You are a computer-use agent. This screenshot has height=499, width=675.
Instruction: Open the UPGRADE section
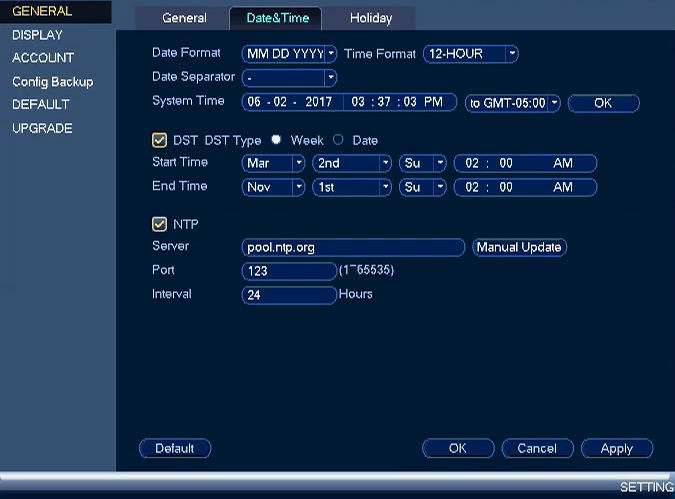(42, 128)
